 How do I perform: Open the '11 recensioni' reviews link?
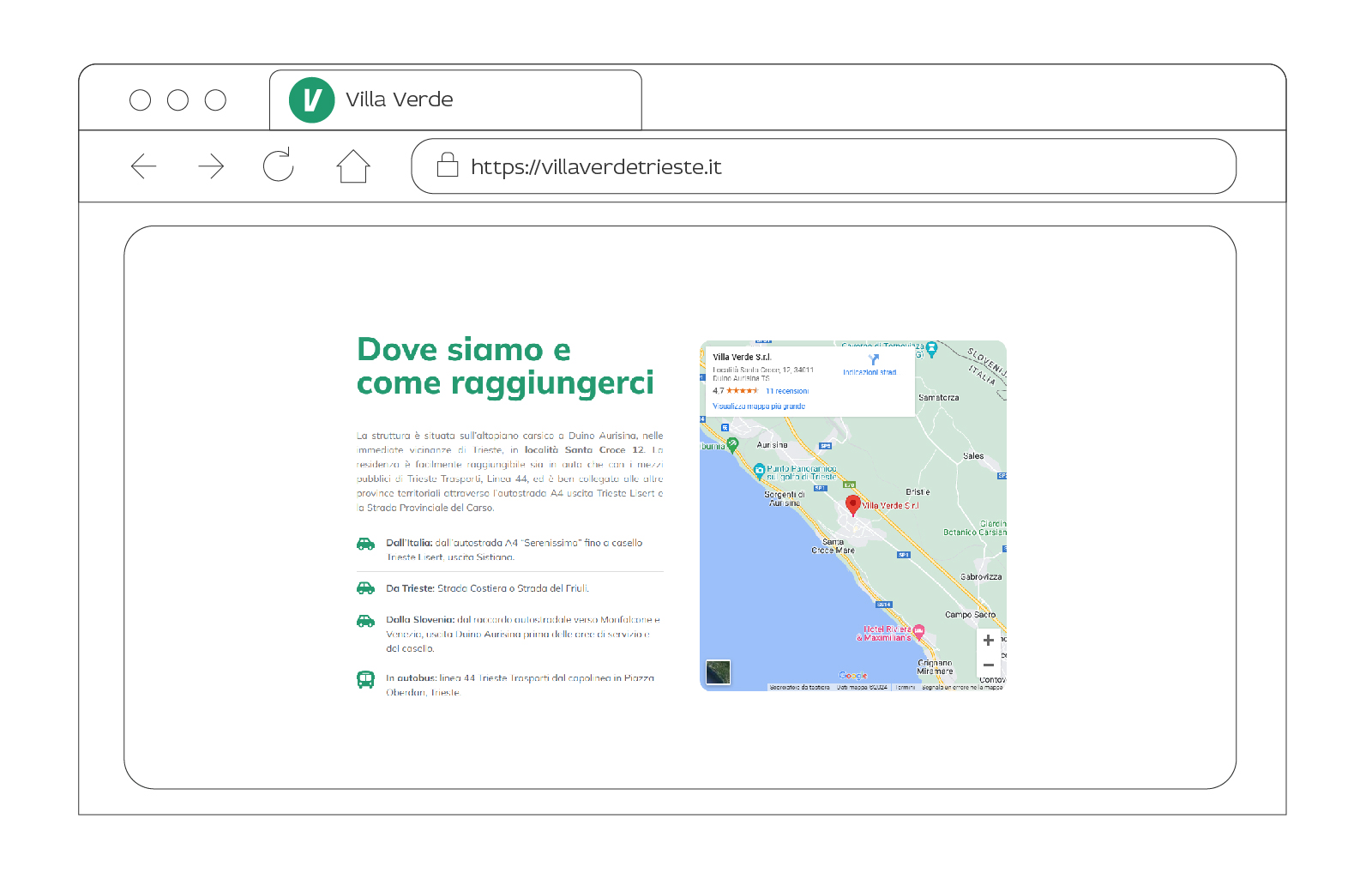786,391
